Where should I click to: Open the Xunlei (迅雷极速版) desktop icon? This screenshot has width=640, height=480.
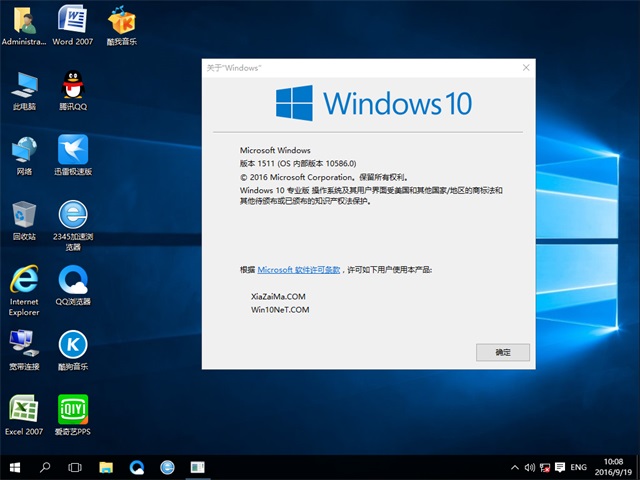(x=72, y=150)
